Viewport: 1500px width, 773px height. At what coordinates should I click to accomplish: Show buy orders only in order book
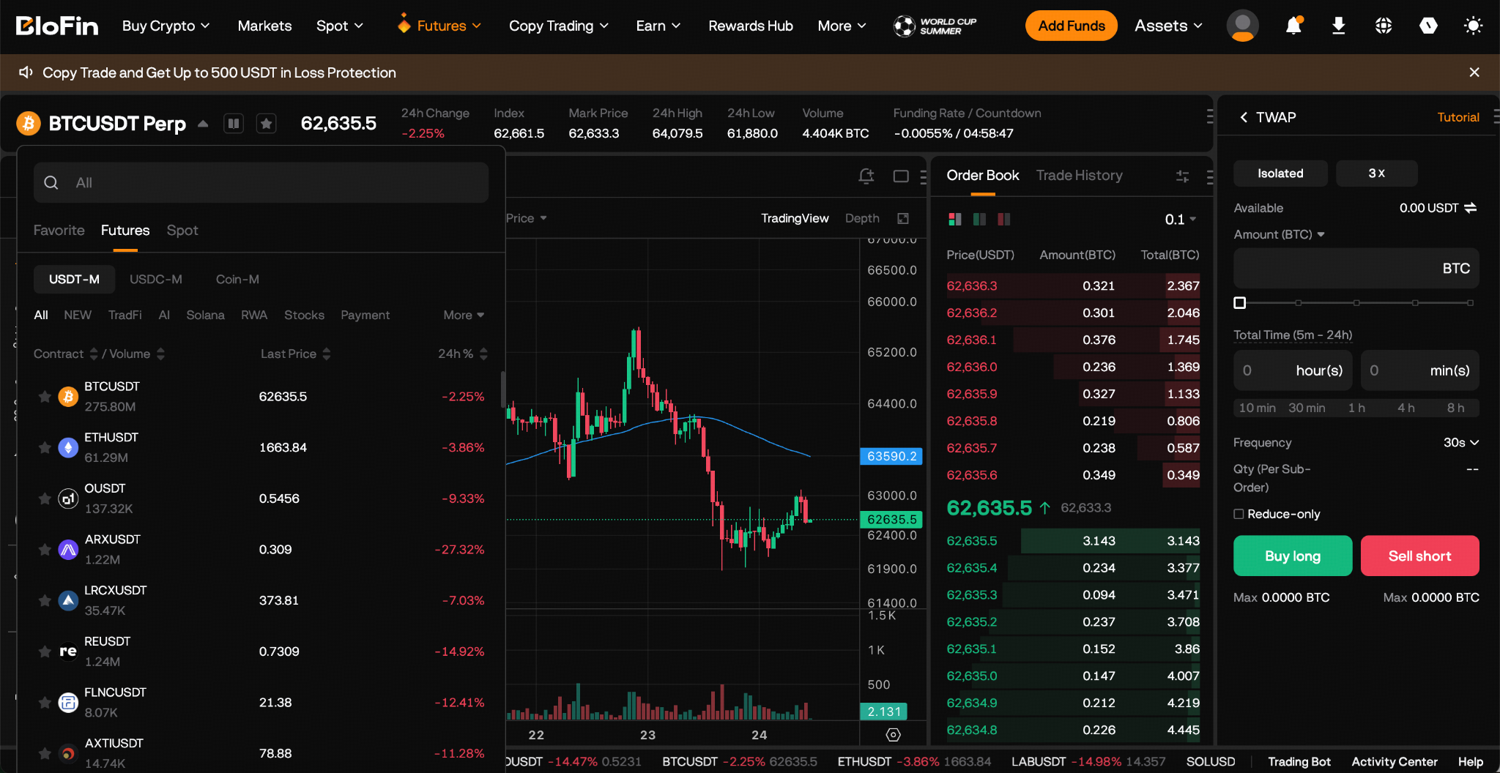click(979, 219)
